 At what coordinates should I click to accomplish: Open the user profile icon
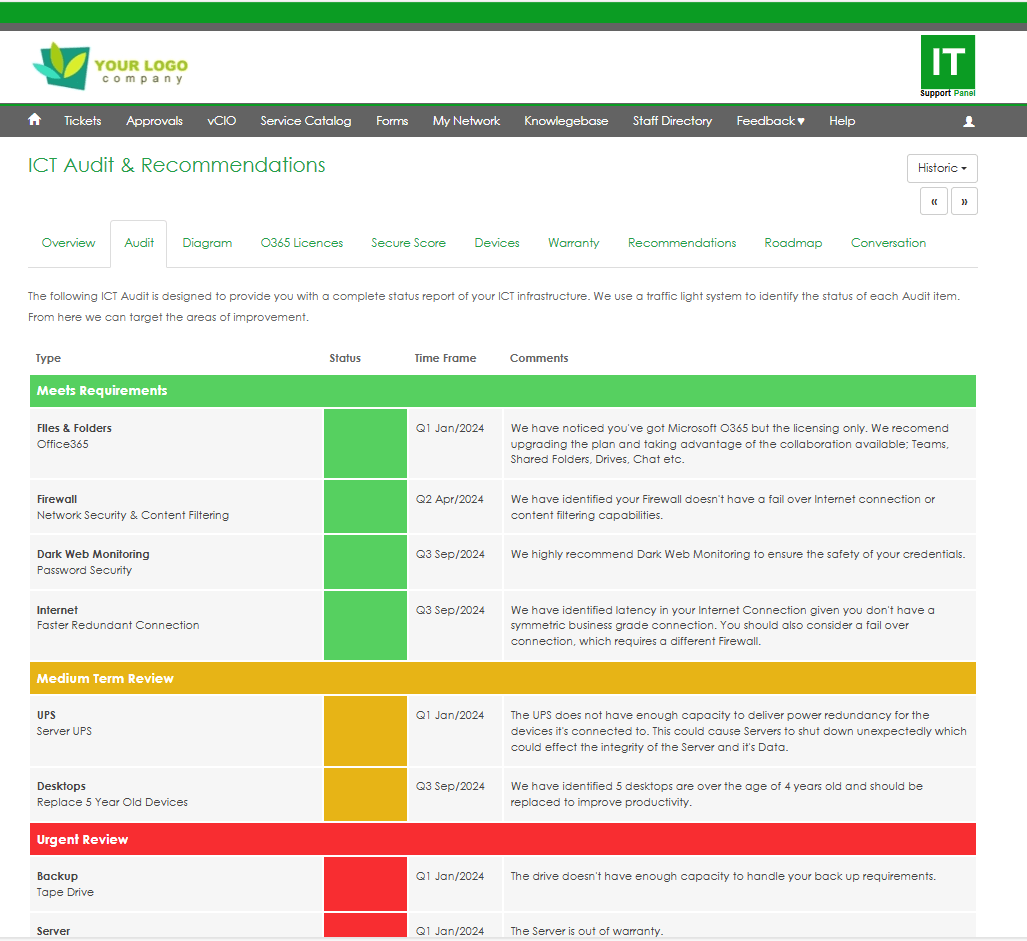[x=968, y=121]
